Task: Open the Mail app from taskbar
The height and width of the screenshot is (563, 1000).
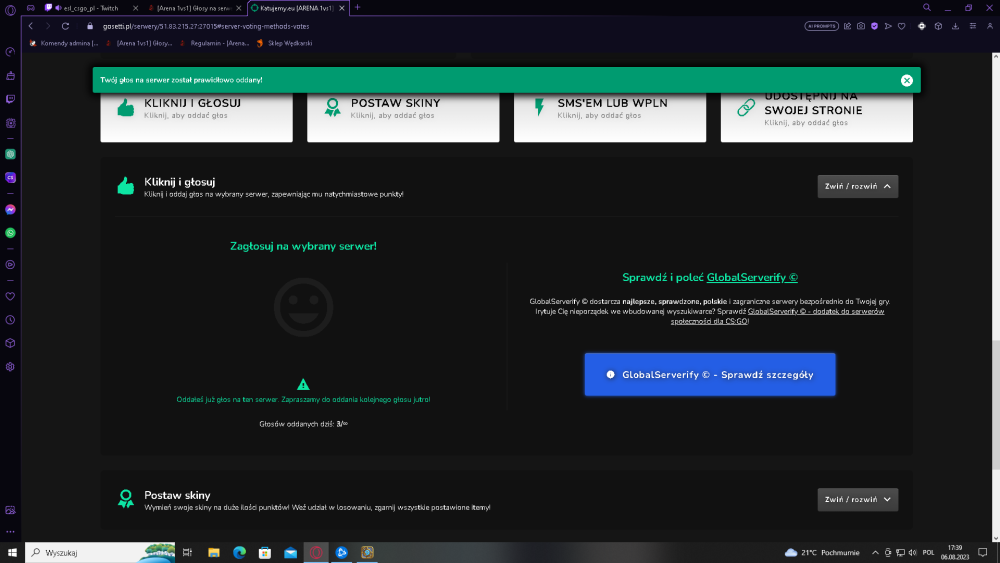Action: point(290,552)
